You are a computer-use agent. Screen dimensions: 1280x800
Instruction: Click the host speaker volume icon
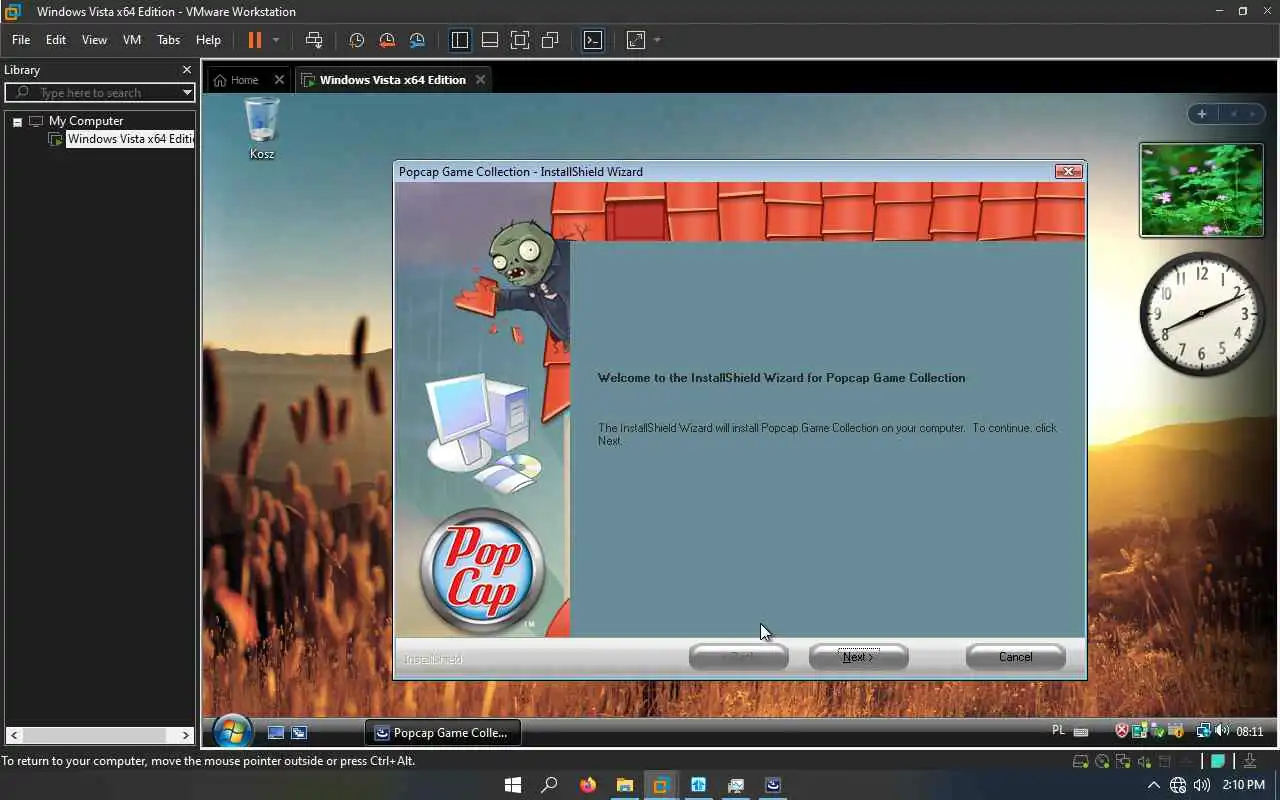pos(1201,786)
